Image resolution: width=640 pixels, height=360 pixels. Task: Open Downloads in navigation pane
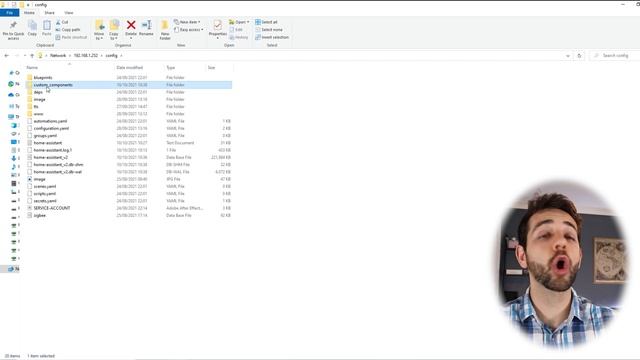click(x=13, y=158)
